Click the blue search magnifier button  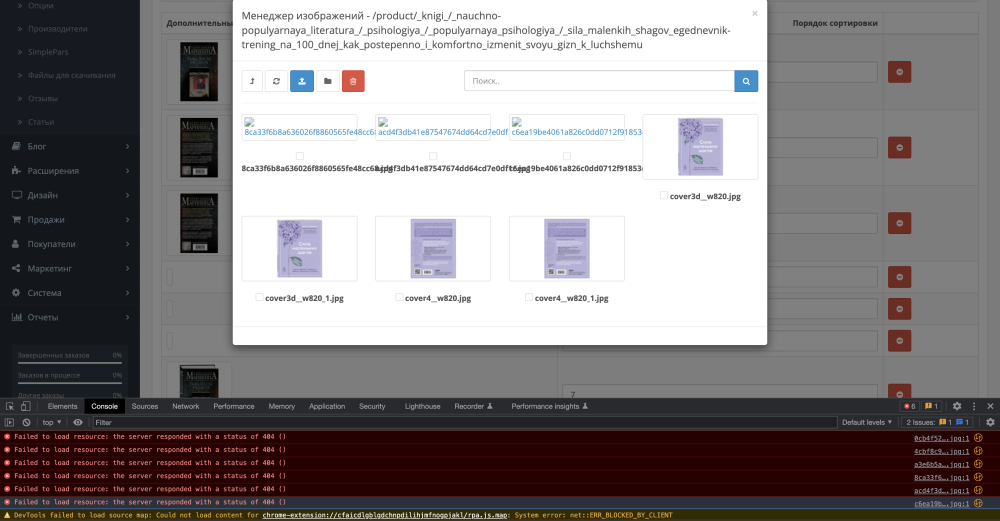click(x=746, y=81)
